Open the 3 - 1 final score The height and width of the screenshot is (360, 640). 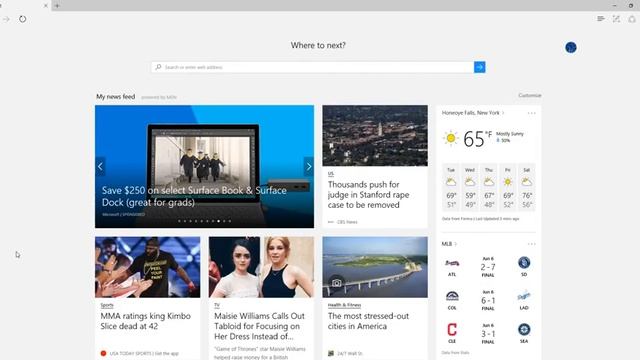488,334
